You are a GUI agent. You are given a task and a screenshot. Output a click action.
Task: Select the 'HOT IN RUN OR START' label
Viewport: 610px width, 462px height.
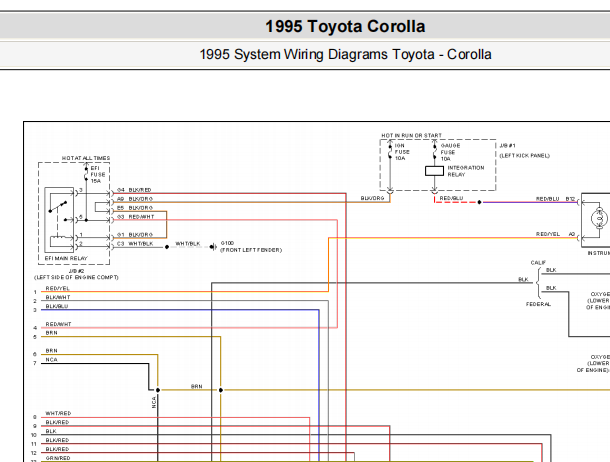click(411, 135)
